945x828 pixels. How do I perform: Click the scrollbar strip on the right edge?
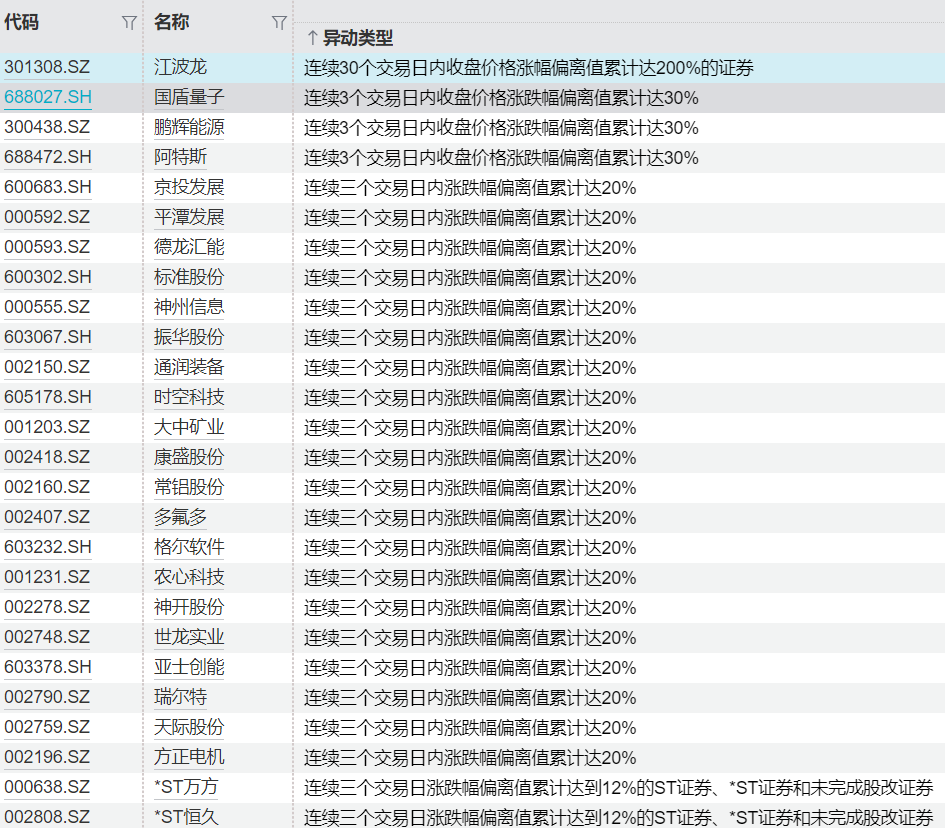pyautogui.click(x=941, y=400)
